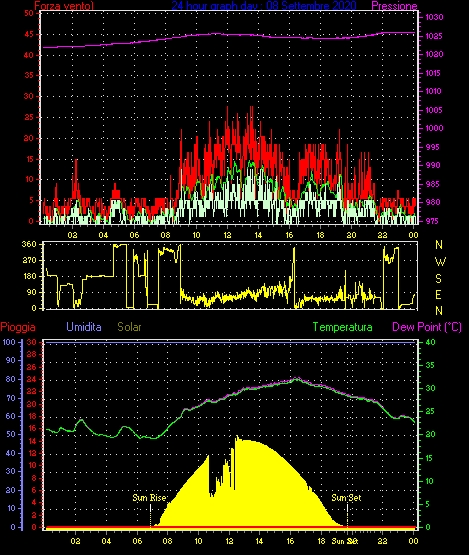Select the Umidita legend label

84,327
